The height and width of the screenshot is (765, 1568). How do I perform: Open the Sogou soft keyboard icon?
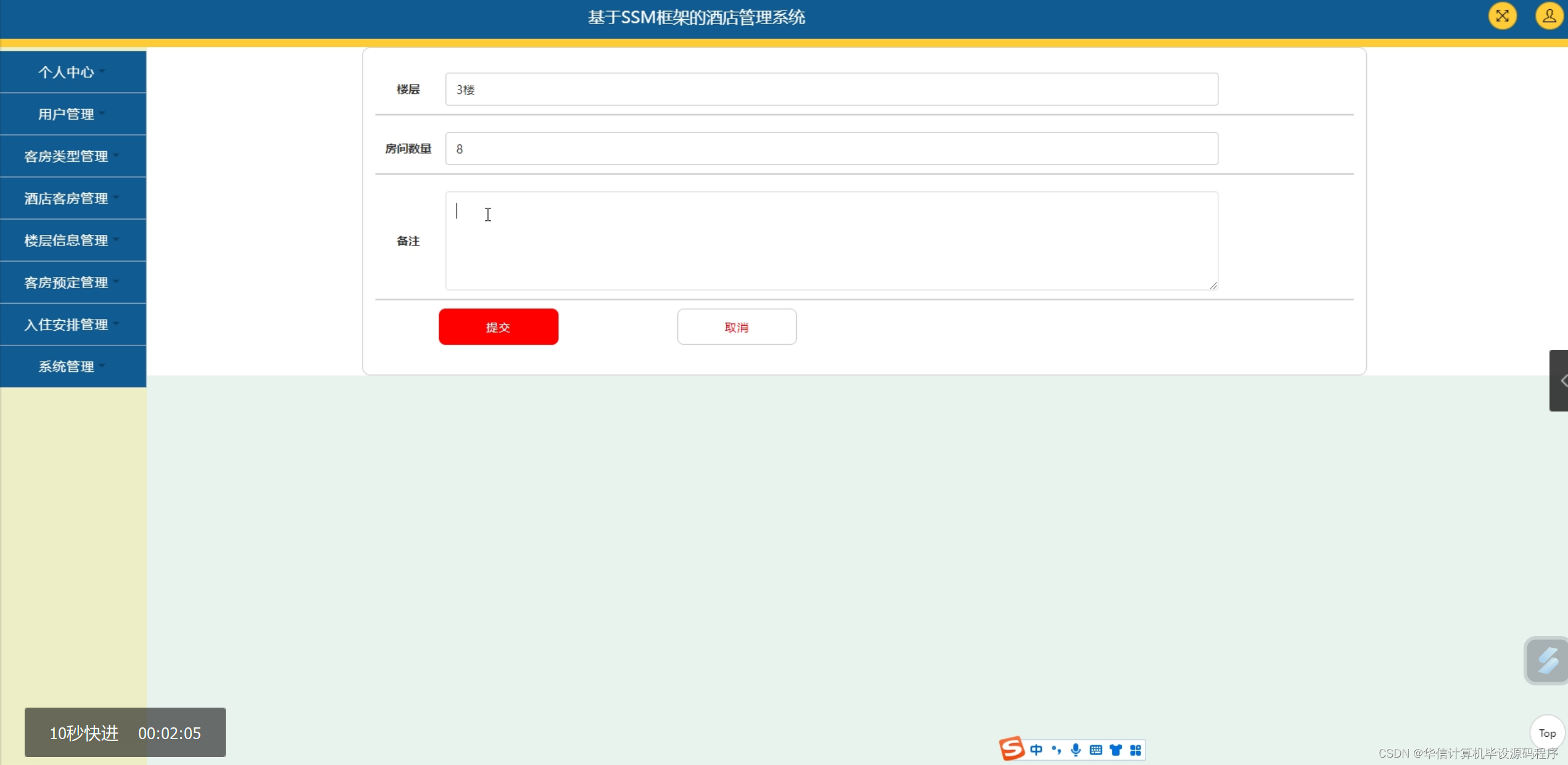tap(1096, 750)
